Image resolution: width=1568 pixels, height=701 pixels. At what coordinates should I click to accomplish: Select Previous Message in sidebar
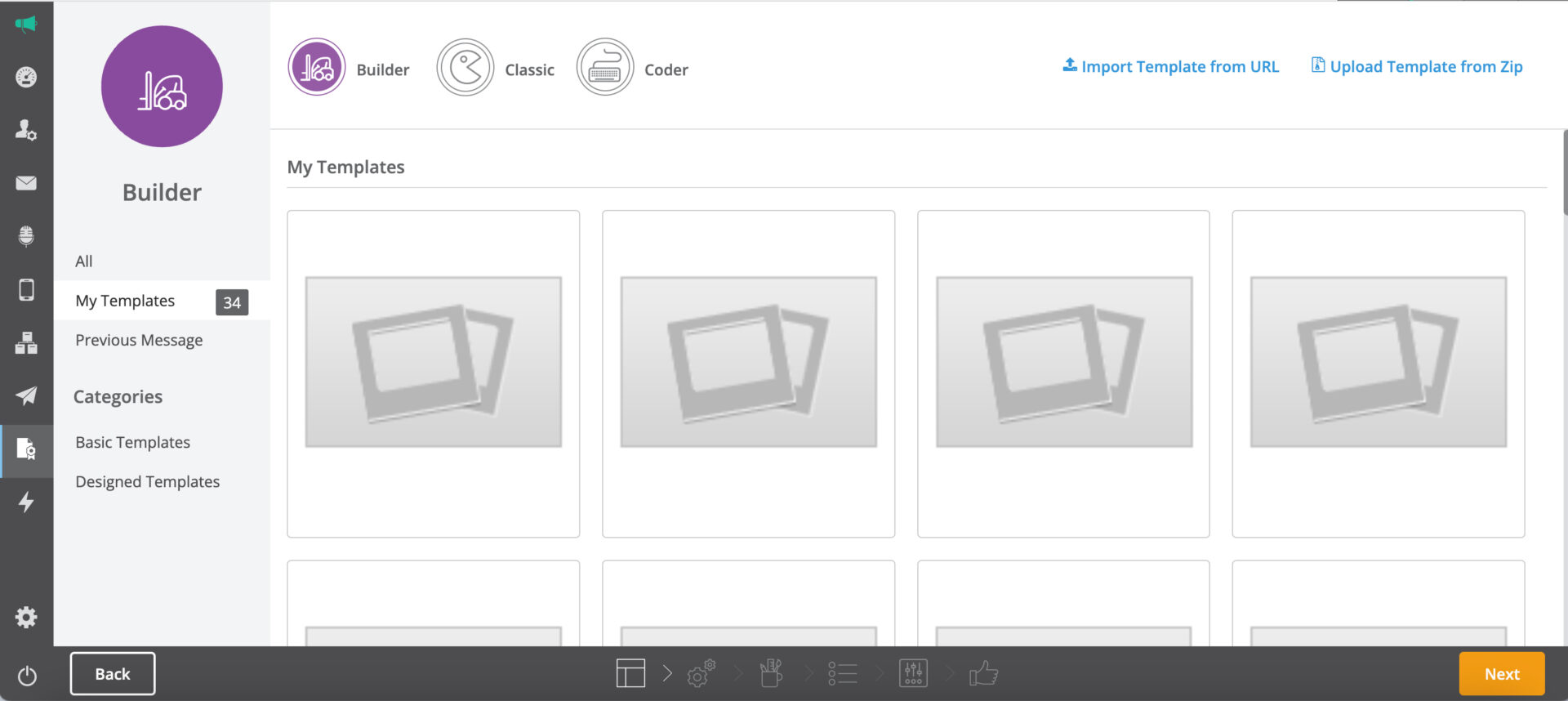point(139,341)
